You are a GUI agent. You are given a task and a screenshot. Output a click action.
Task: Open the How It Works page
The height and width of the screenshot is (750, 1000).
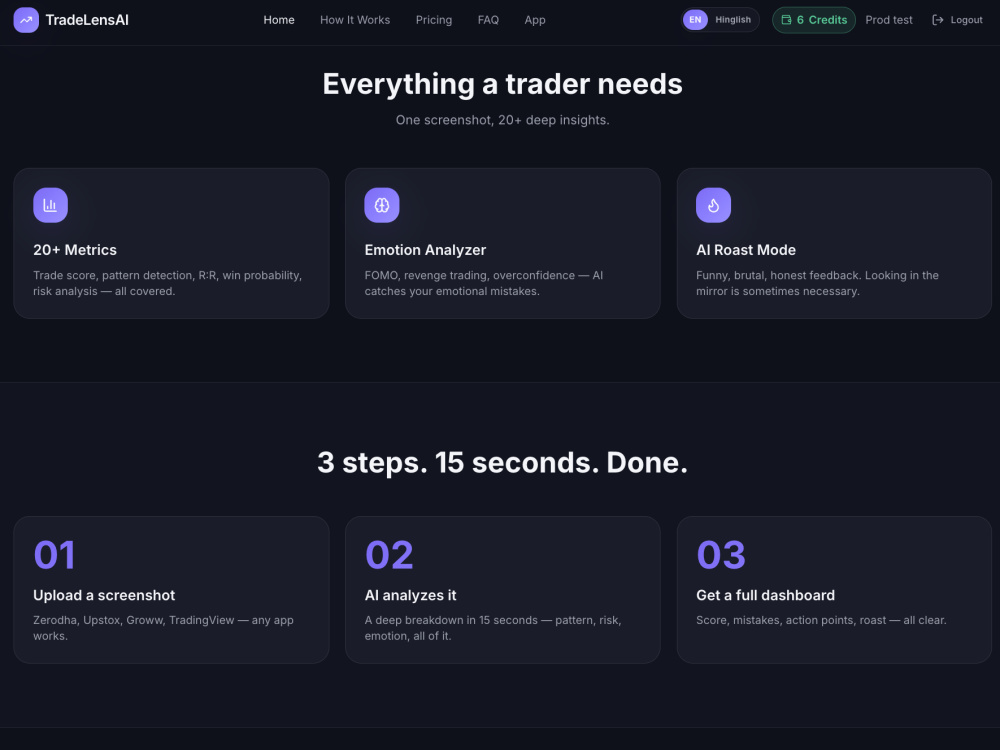pyautogui.click(x=355, y=20)
